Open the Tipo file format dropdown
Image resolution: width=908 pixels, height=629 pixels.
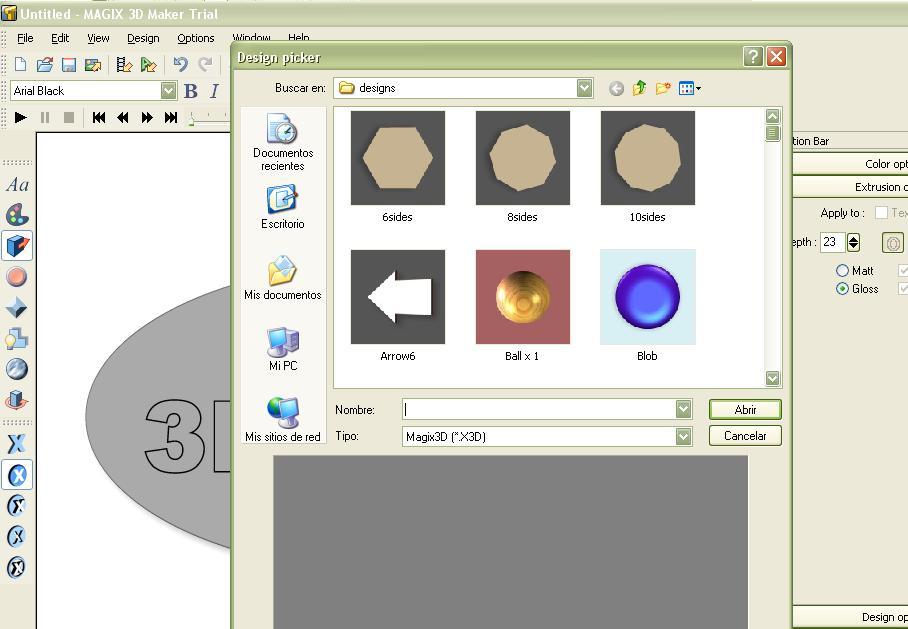tap(682, 436)
